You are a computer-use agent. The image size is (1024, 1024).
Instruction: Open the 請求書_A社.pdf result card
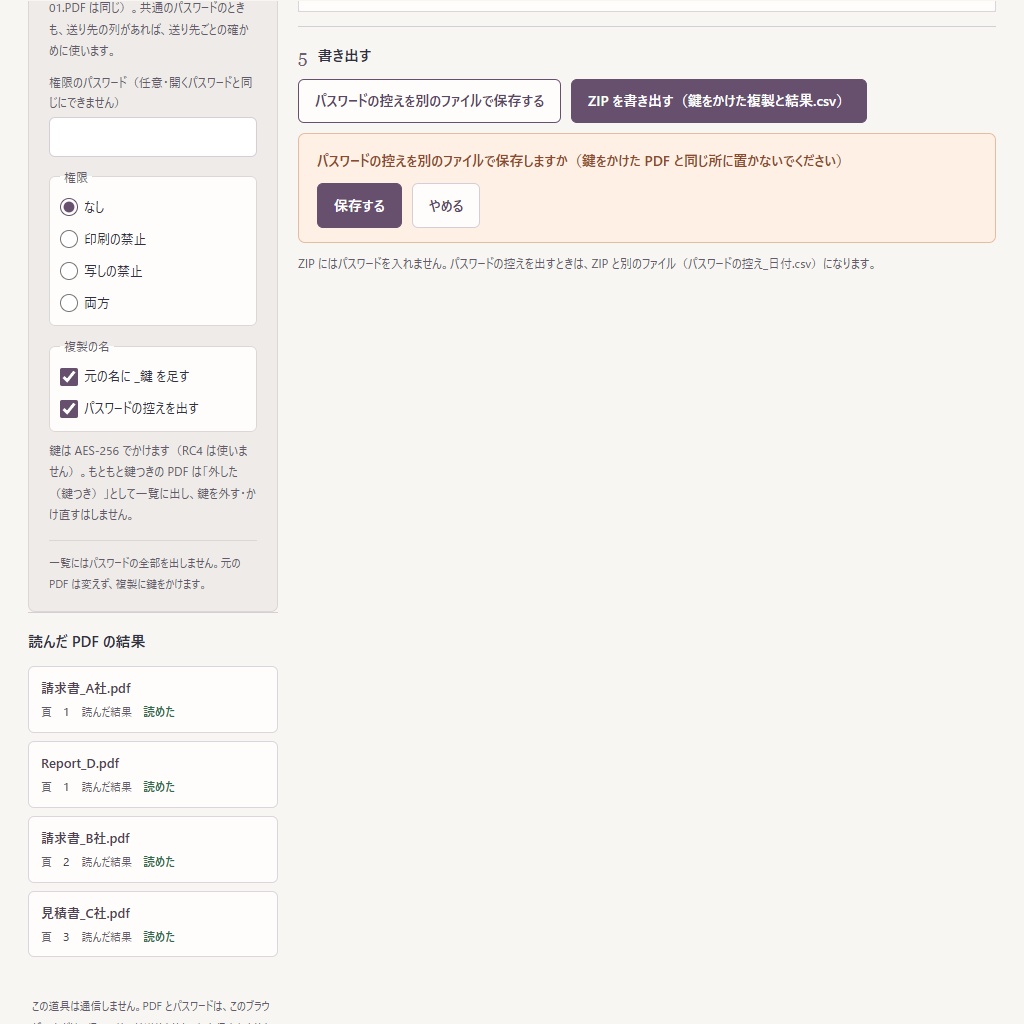[153, 699]
